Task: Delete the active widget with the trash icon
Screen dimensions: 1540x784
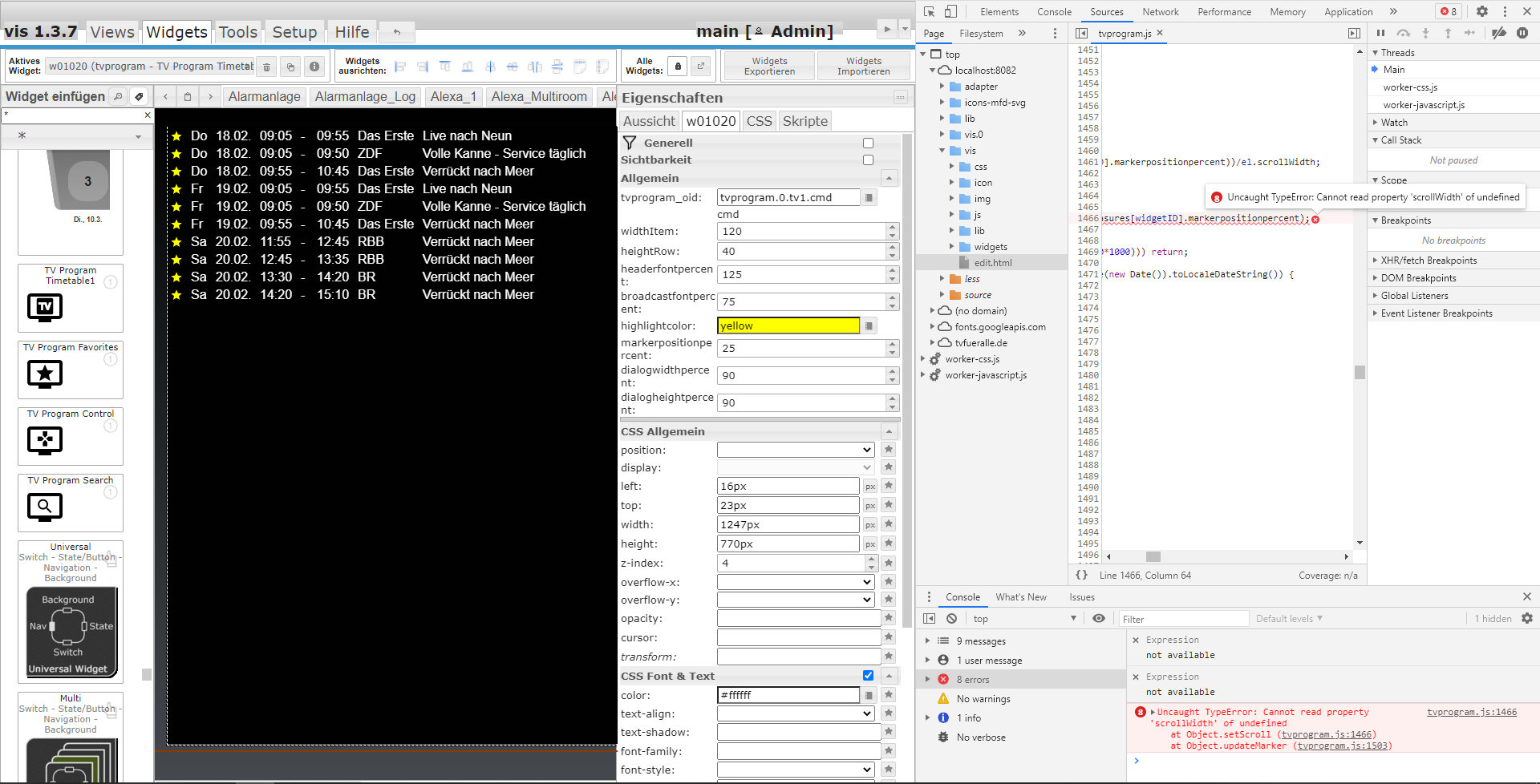Action: tap(267, 67)
